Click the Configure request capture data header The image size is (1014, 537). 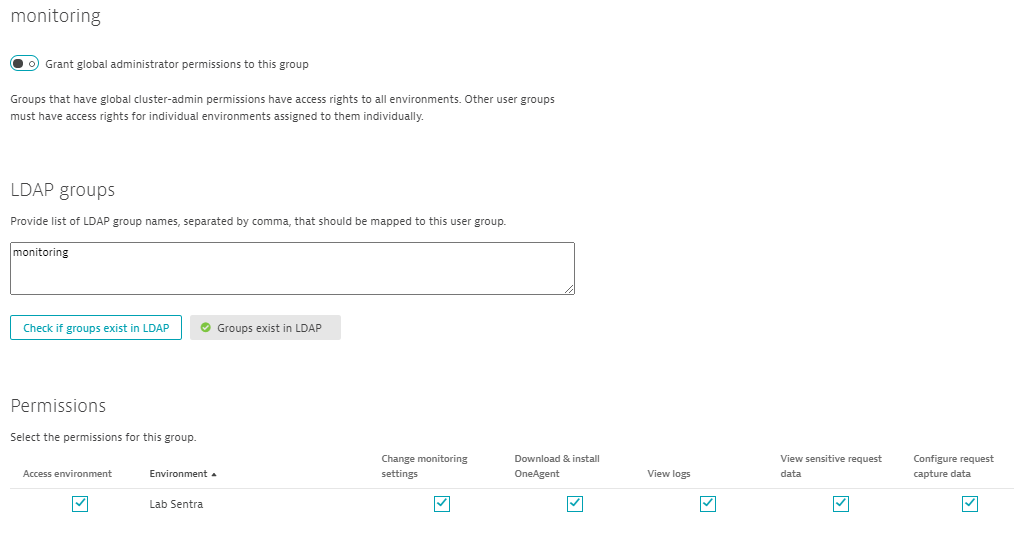pos(953,466)
